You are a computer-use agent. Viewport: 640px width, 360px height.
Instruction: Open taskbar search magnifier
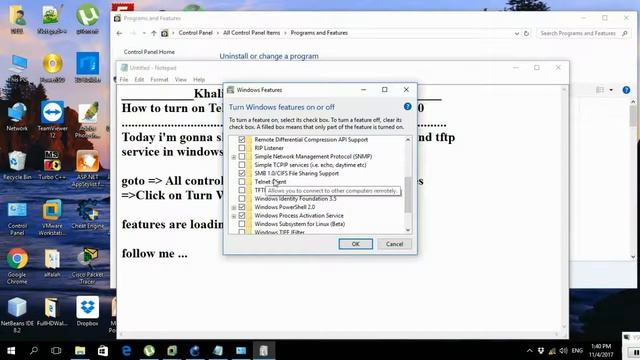34,351
